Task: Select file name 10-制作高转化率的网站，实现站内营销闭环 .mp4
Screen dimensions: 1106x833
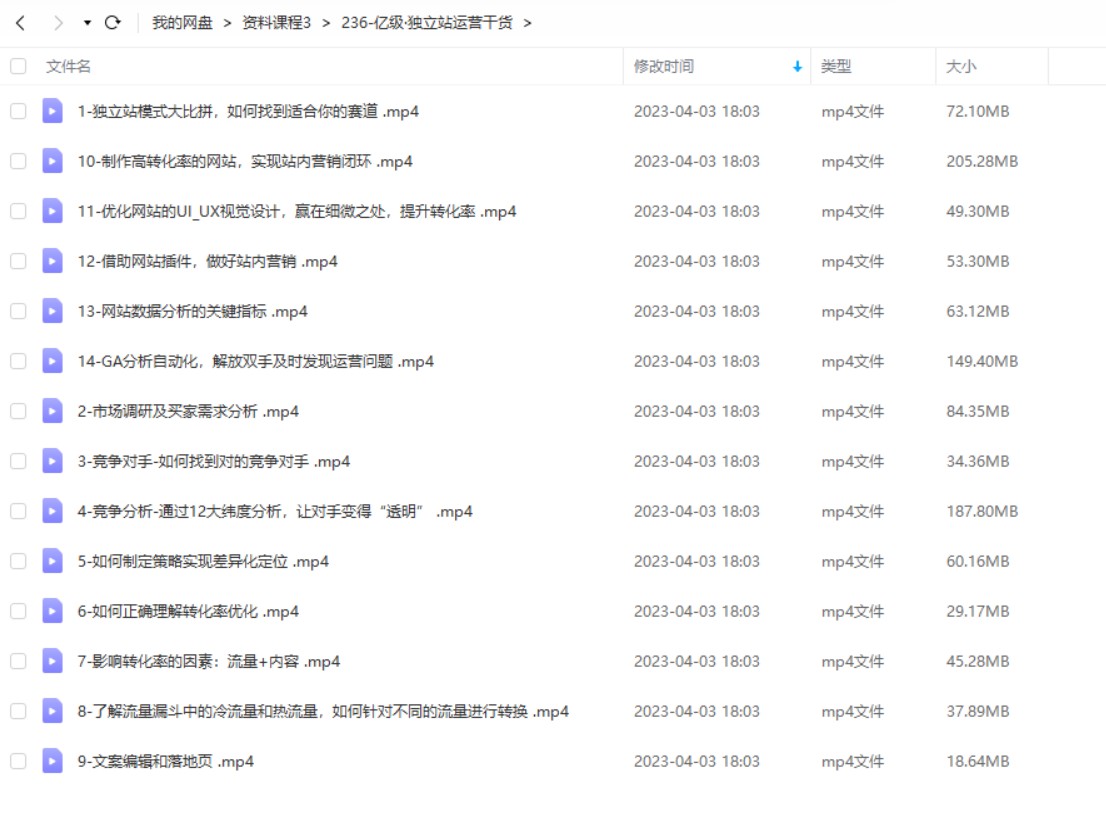Action: [x=245, y=162]
